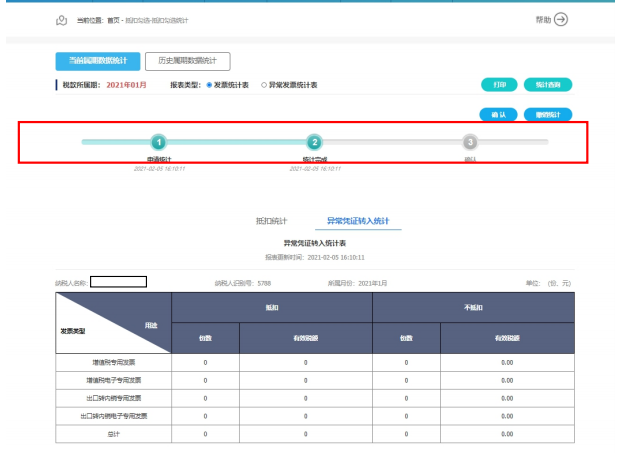Click the greyed step 3 circle
The height and width of the screenshot is (455, 629).
(470, 142)
